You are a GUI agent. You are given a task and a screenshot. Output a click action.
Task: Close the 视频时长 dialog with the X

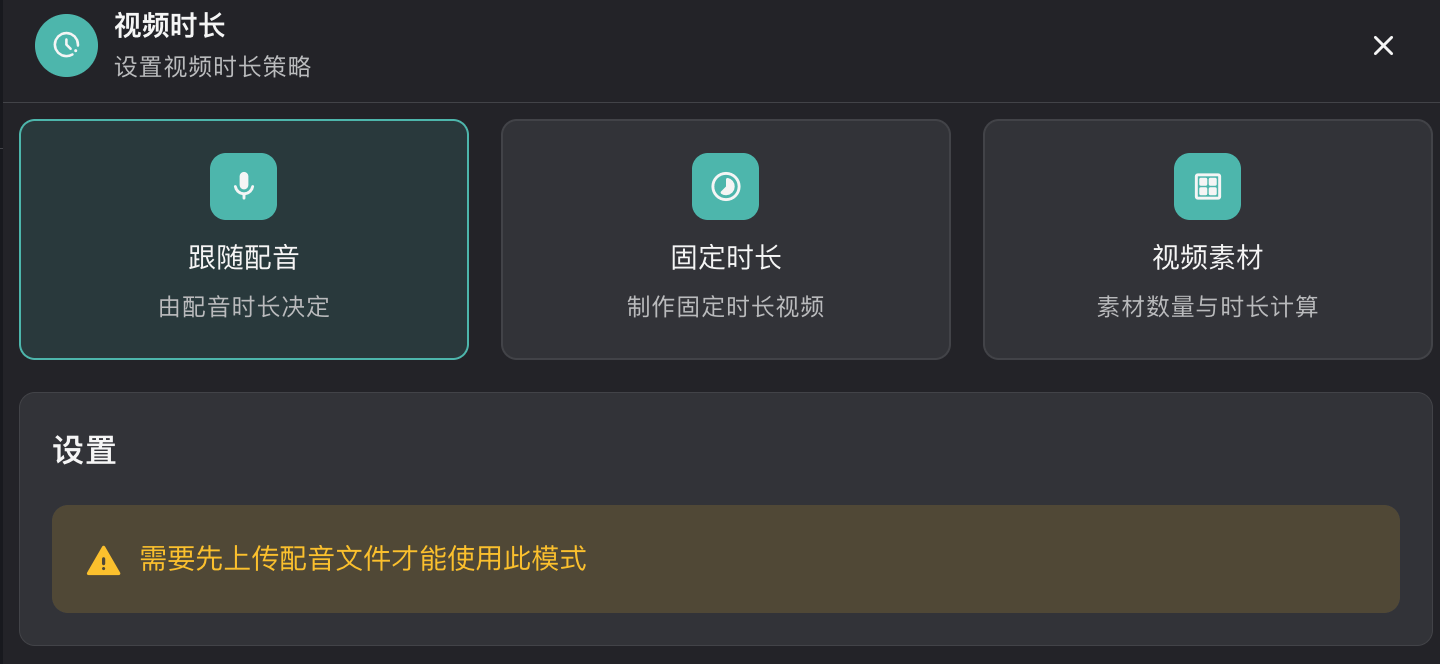pos(1383,45)
